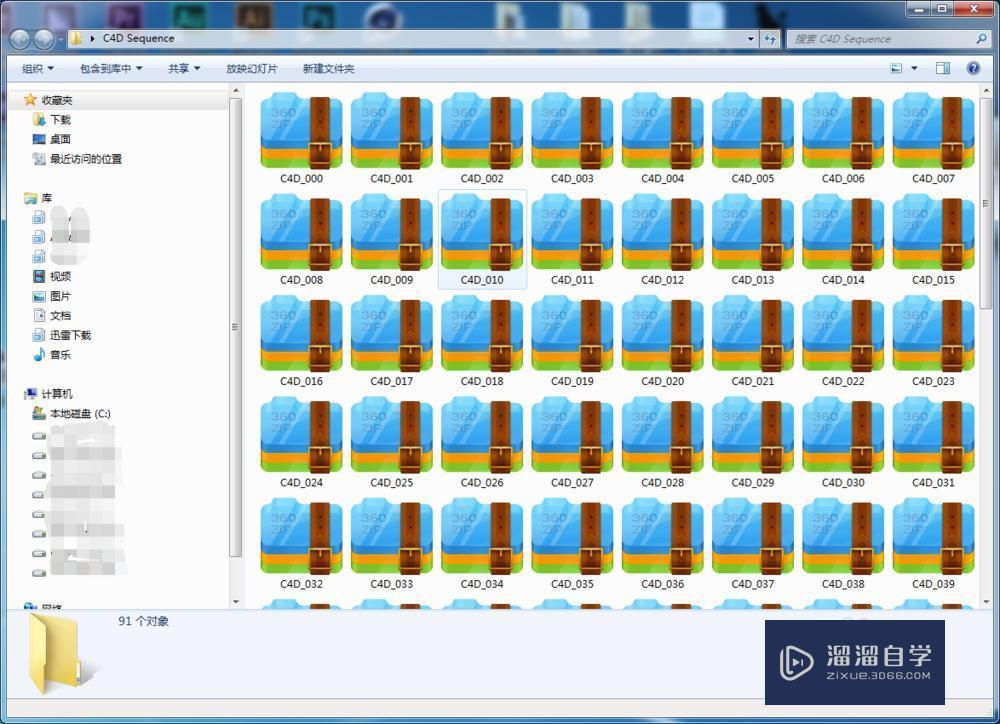The width and height of the screenshot is (1000, 724).
Task: Click the forward navigation button
Action: (x=43, y=40)
